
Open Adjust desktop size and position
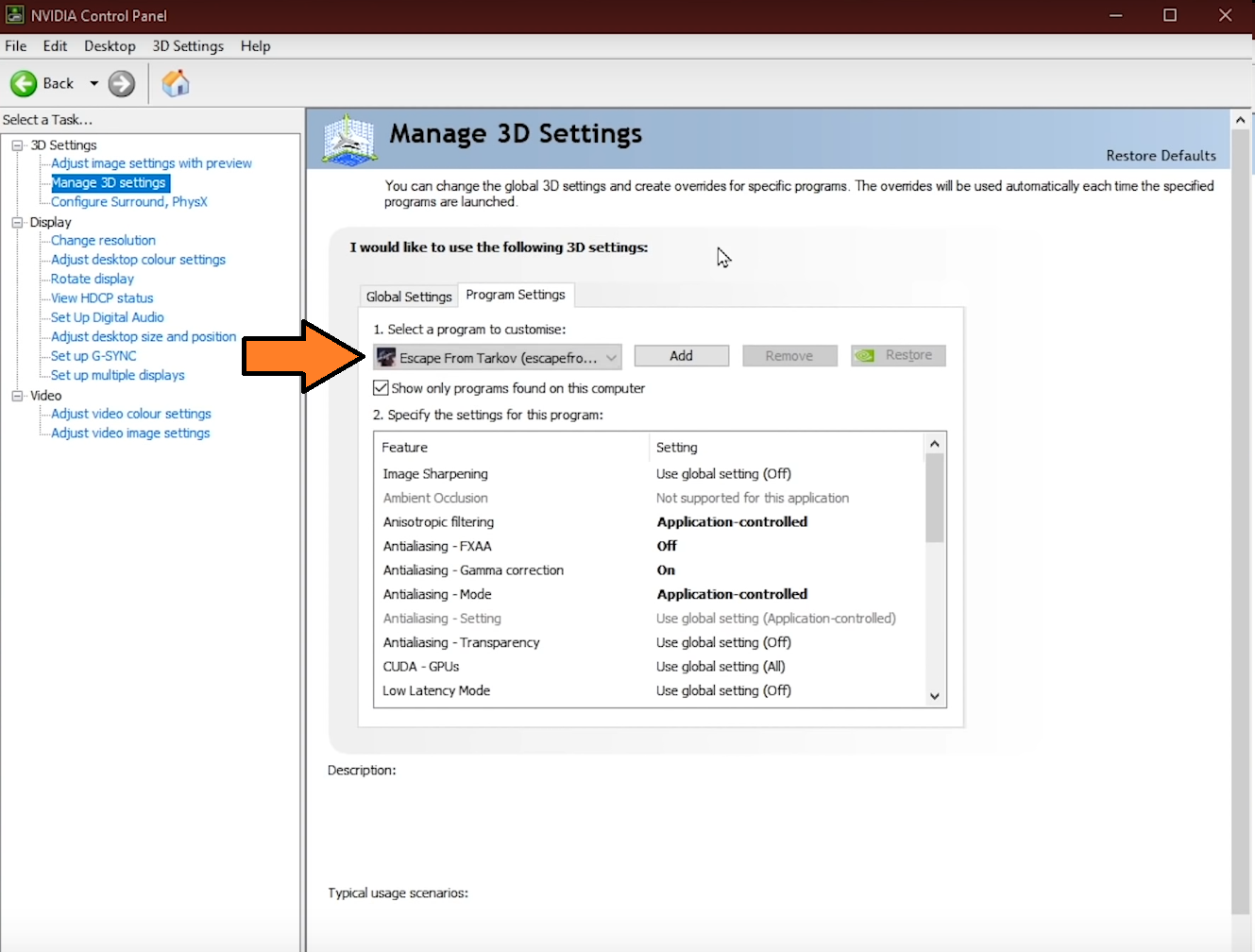[x=144, y=337]
